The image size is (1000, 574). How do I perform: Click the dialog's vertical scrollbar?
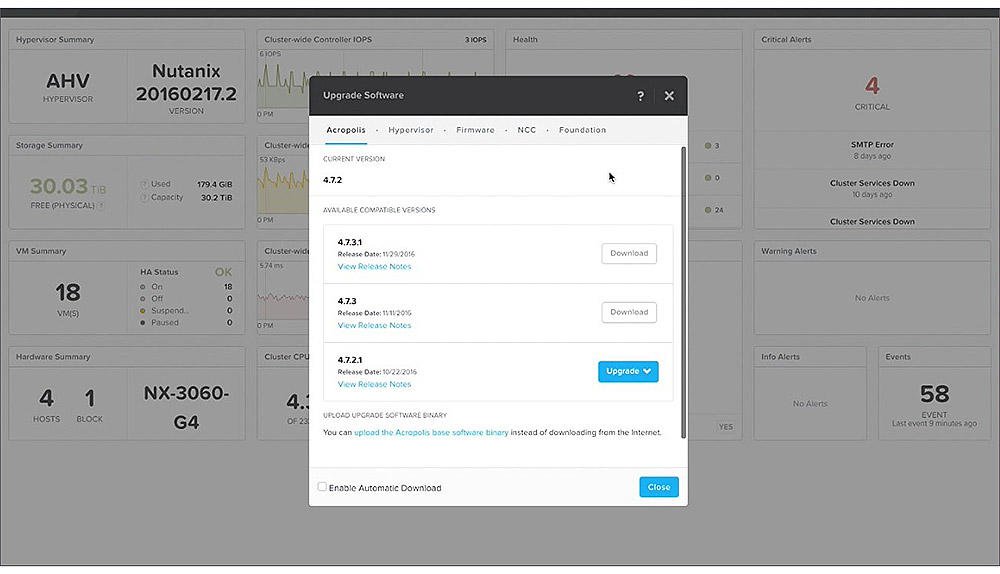click(684, 293)
